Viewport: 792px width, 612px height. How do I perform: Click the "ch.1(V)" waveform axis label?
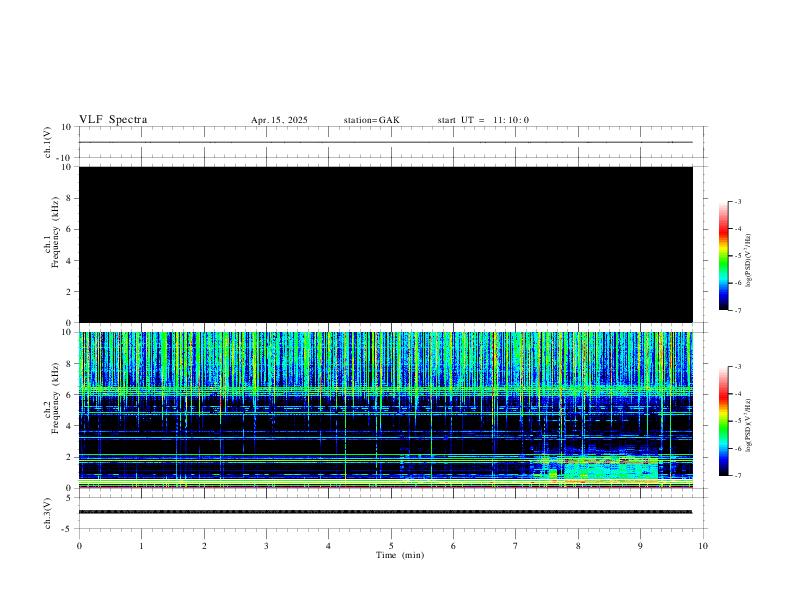pyautogui.click(x=48, y=142)
